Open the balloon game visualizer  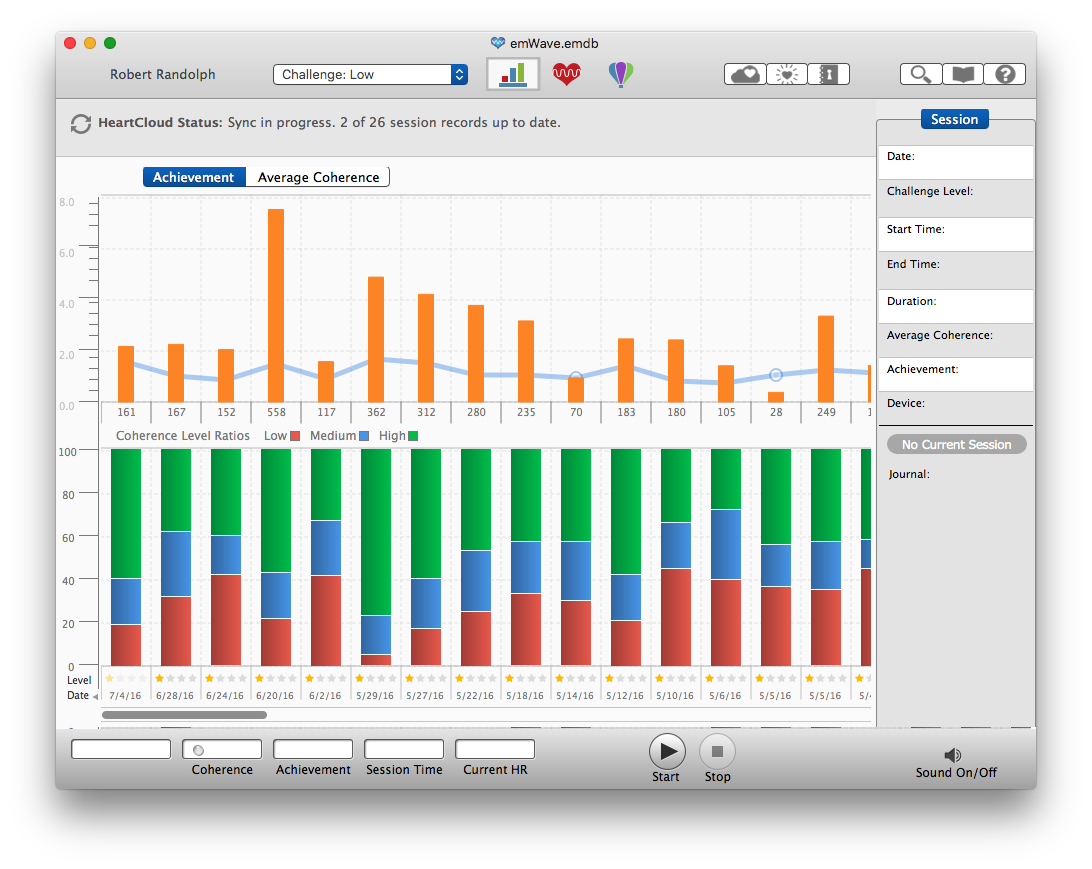(621, 74)
